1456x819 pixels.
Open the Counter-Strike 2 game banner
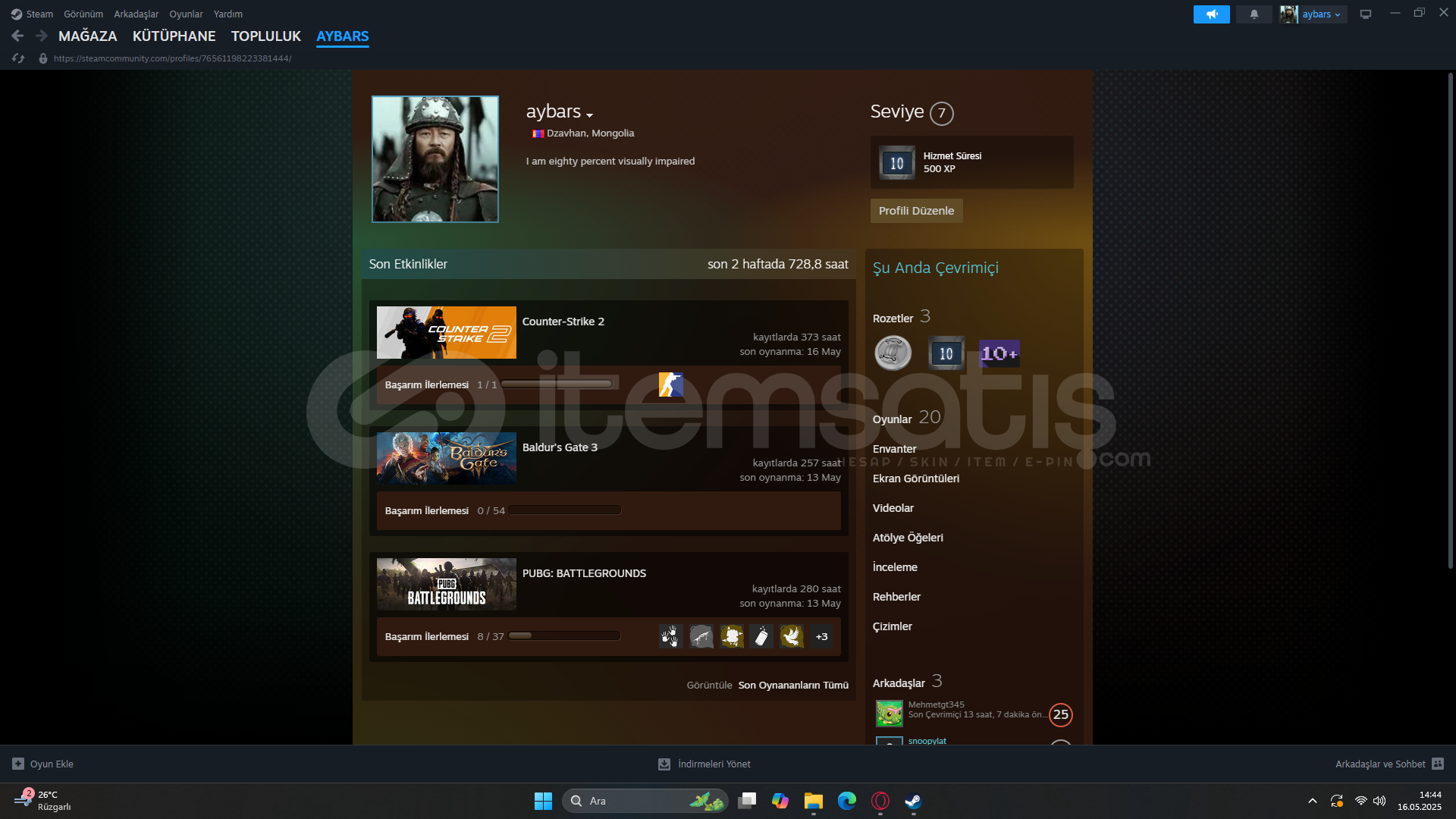447,333
